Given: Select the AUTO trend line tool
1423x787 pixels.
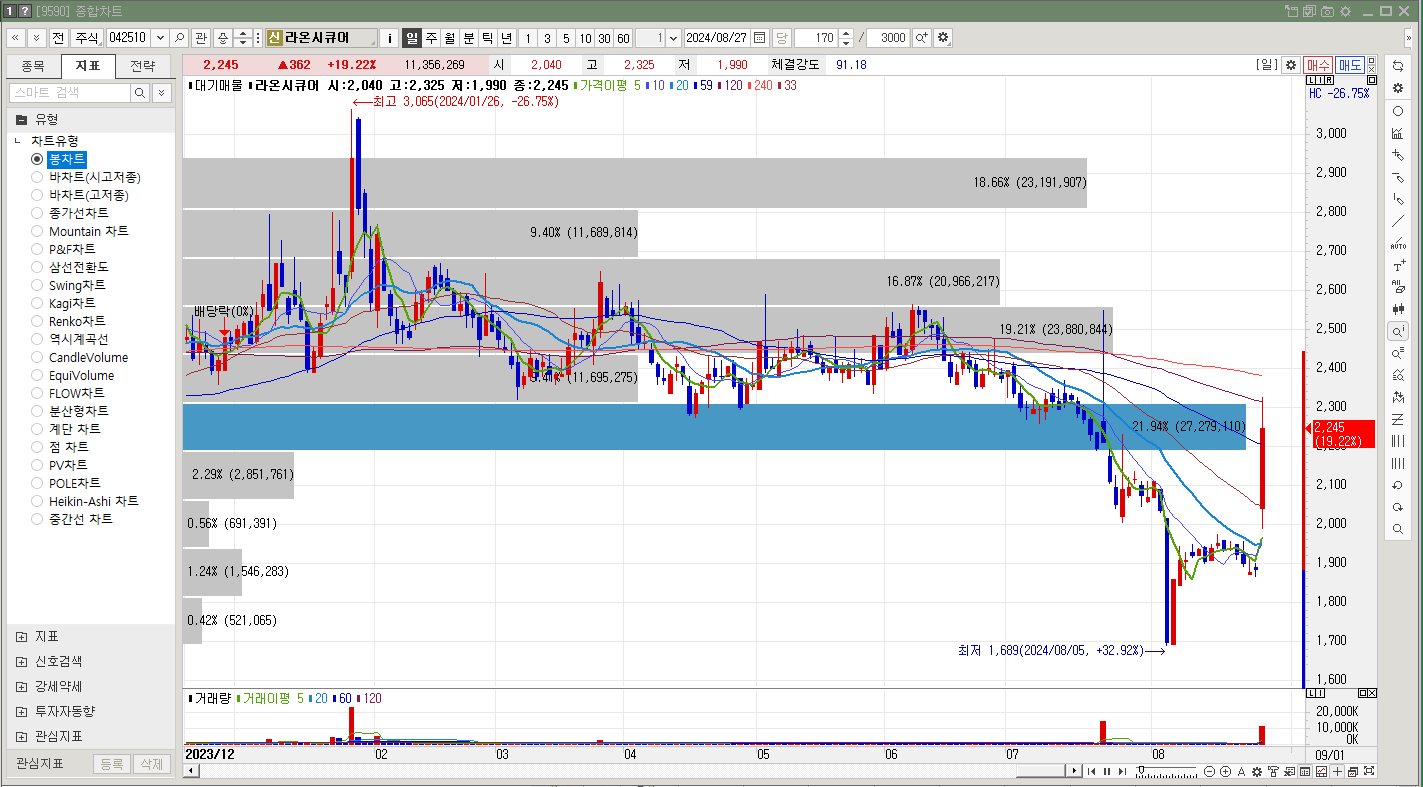Looking at the screenshot, I should point(1398,243).
